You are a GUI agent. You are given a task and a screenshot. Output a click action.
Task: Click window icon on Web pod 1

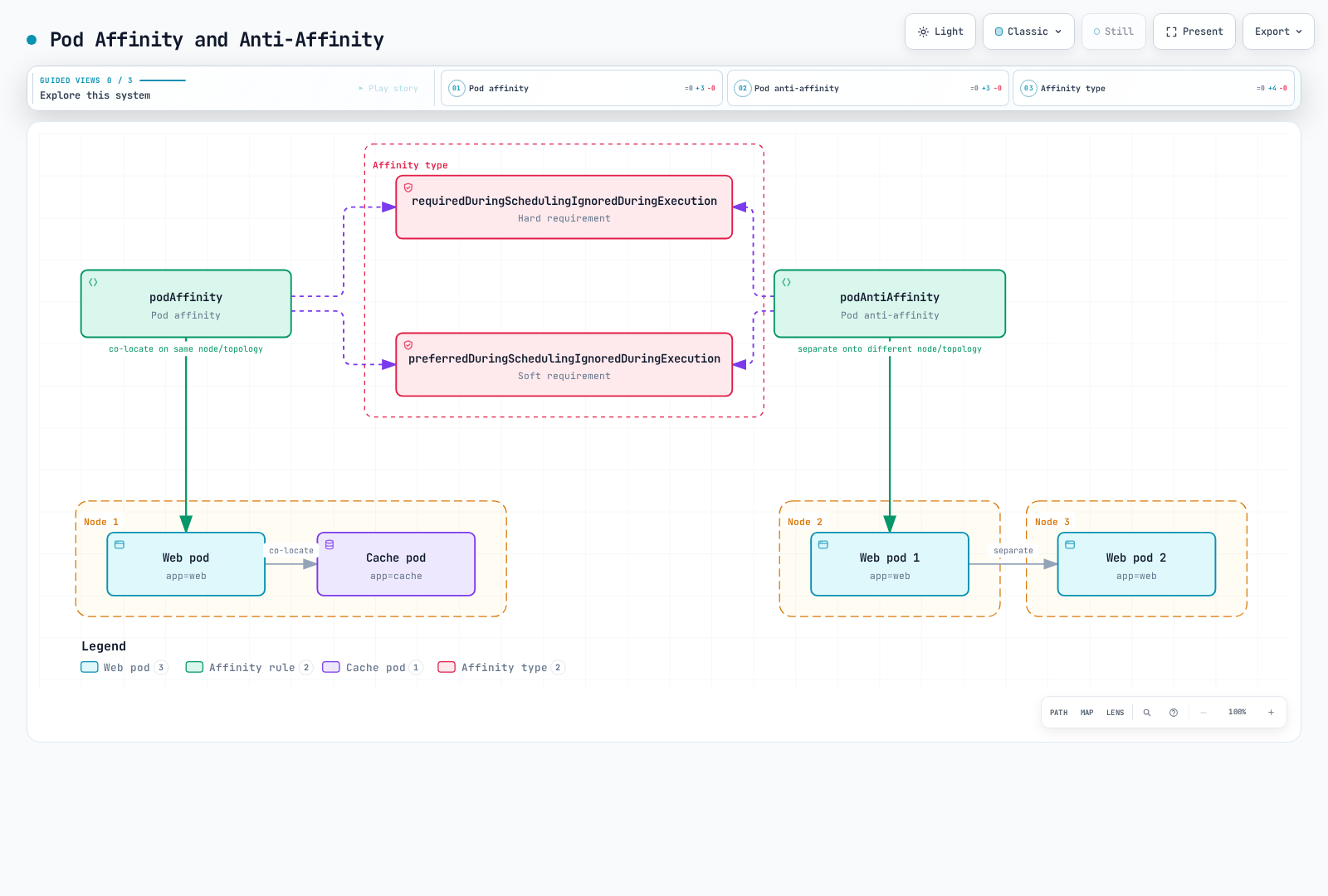[823, 544]
